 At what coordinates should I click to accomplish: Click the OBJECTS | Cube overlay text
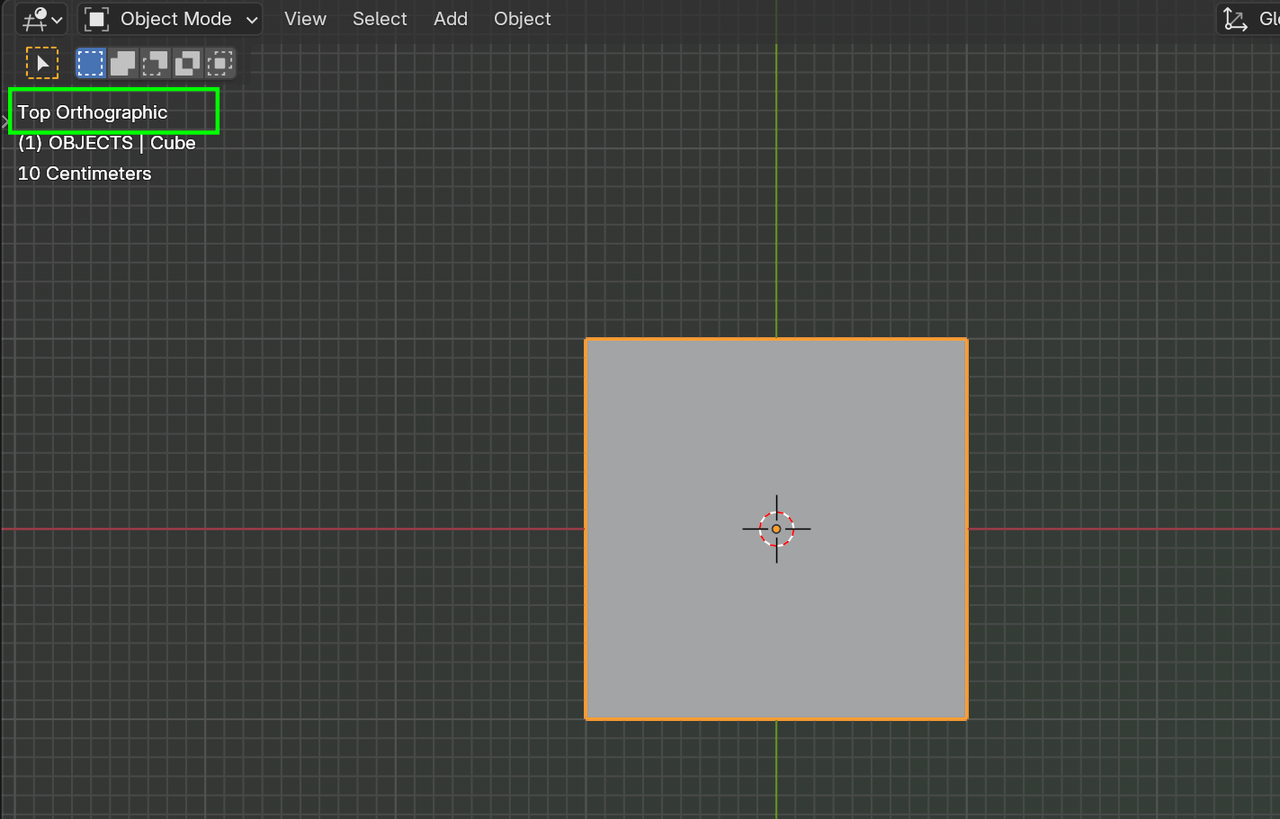coord(106,143)
